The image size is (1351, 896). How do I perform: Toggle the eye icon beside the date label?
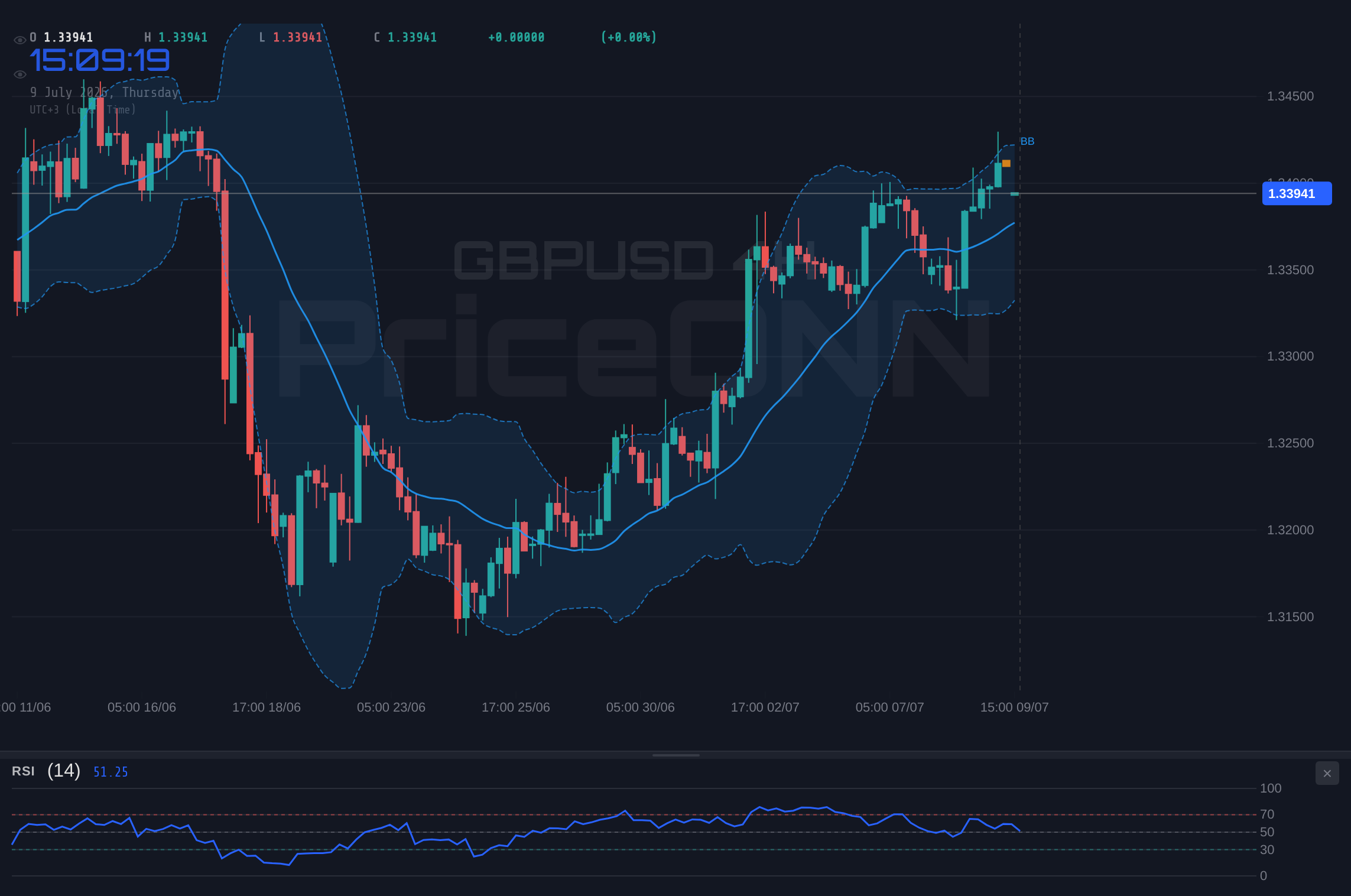20,74
